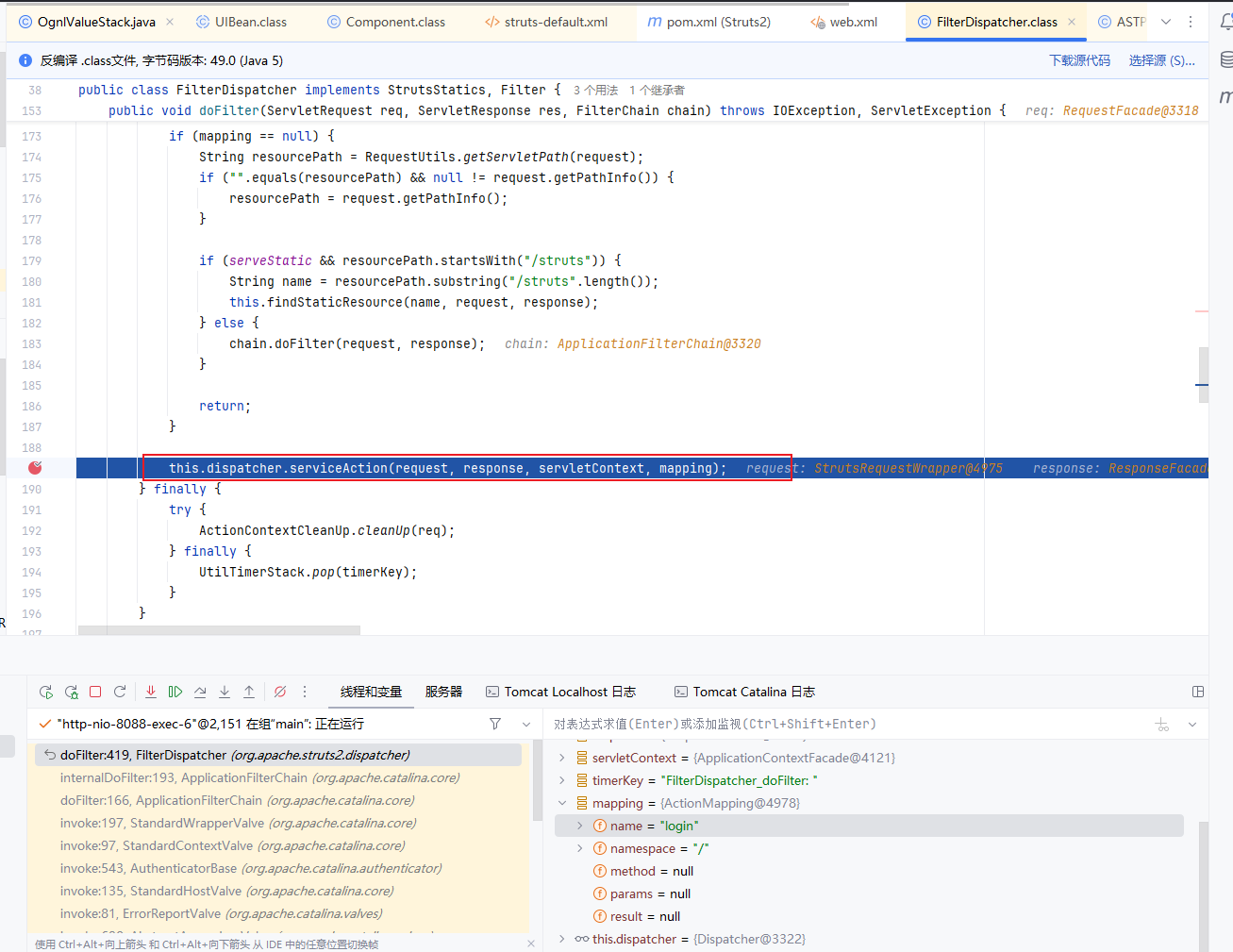Click the editor horizontal scrollbar
The width and height of the screenshot is (1233, 952).
click(x=219, y=630)
